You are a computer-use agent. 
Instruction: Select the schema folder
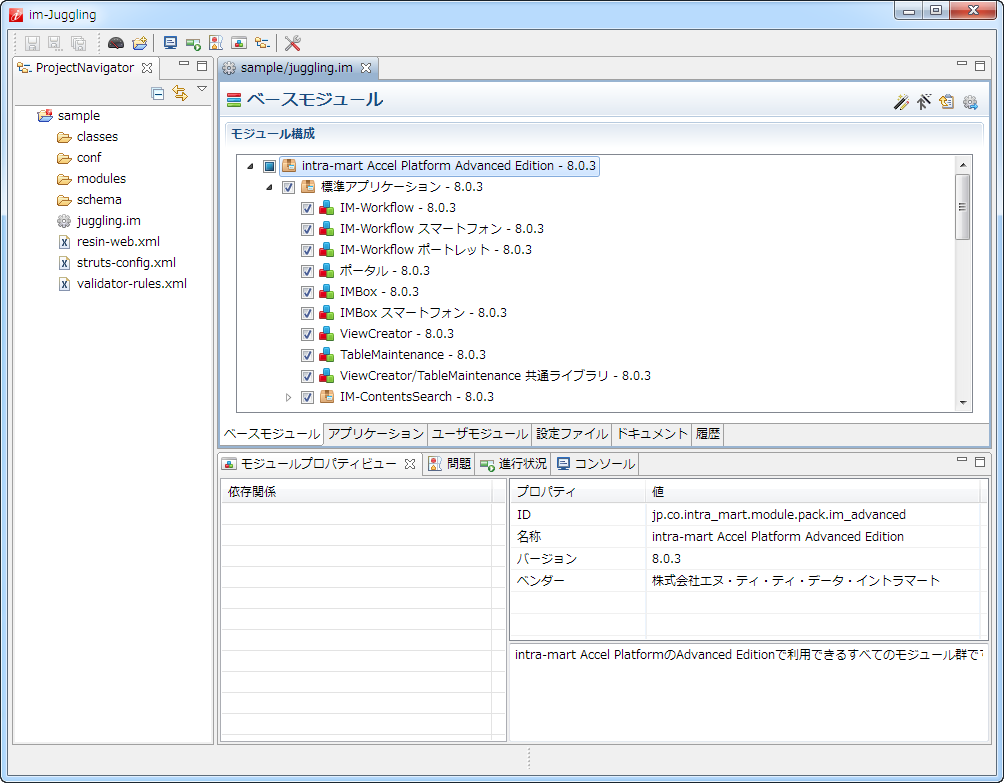click(x=99, y=200)
